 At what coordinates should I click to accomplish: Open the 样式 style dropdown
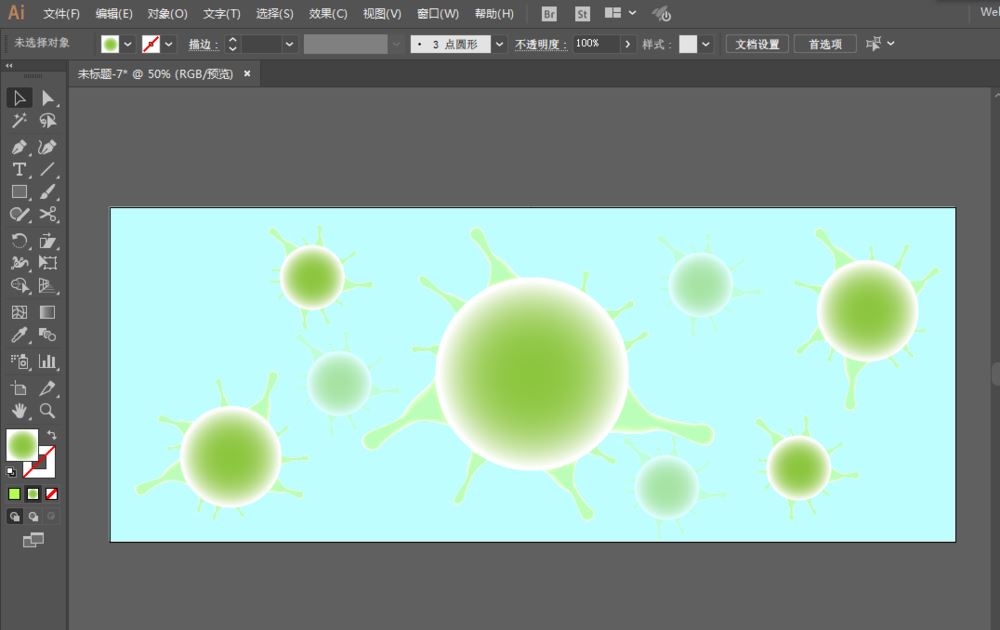pyautogui.click(x=706, y=43)
